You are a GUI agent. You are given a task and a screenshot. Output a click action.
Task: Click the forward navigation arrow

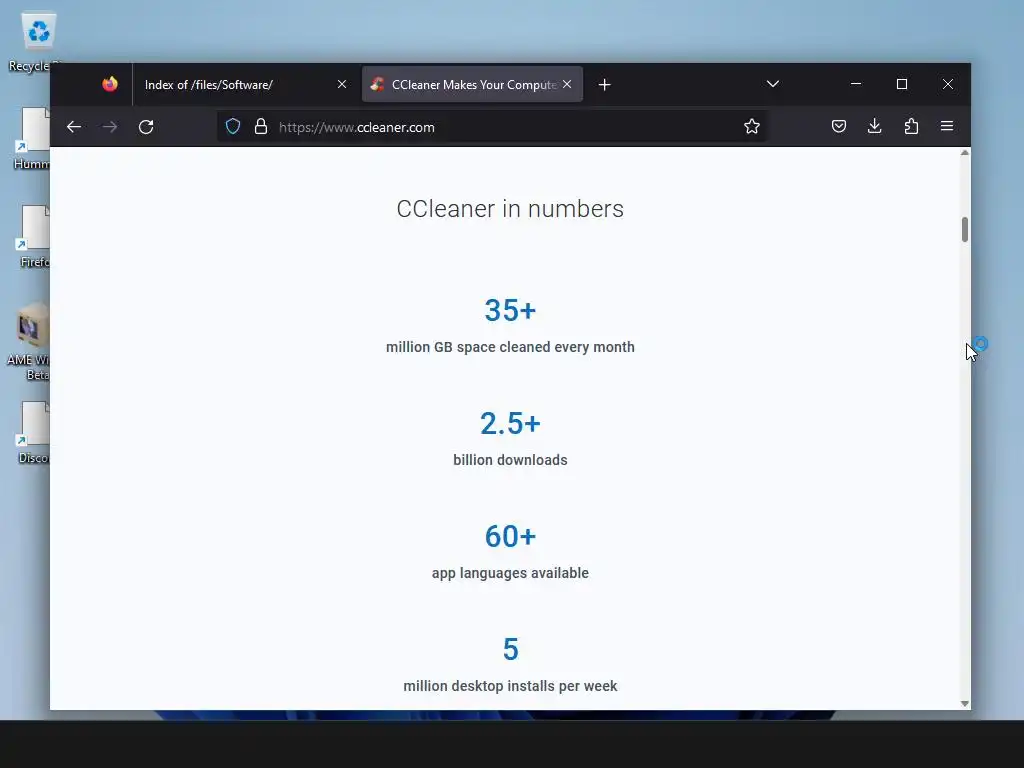110,127
